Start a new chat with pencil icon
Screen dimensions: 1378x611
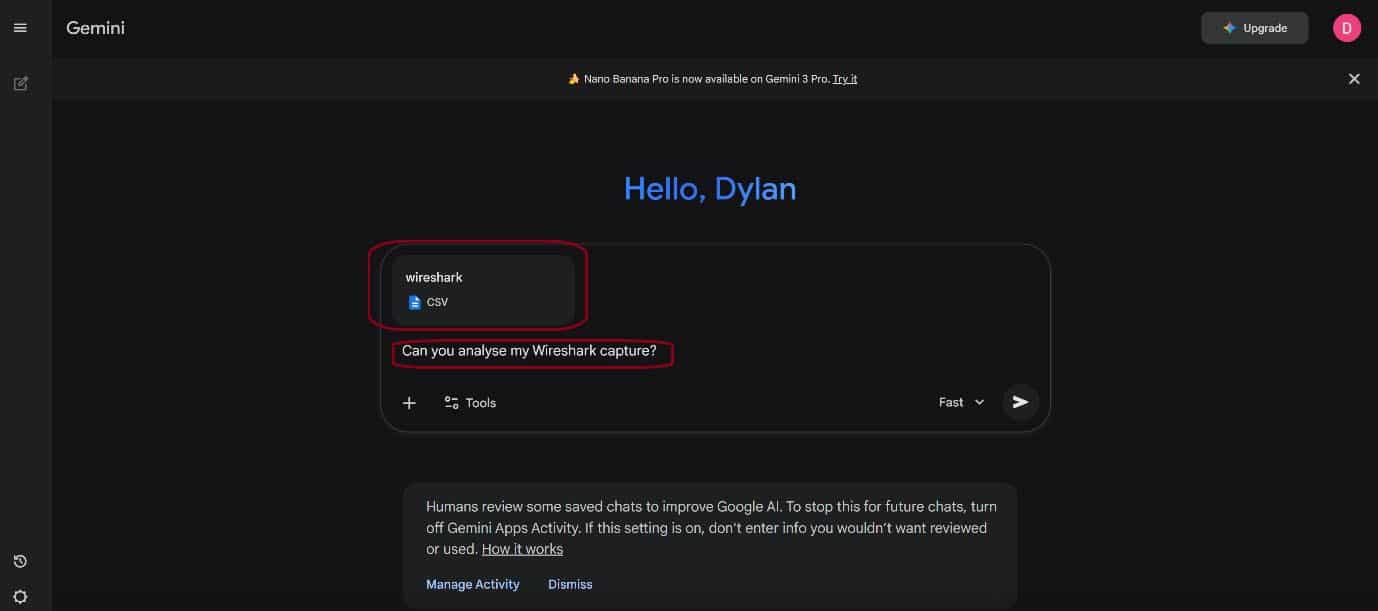(20, 84)
